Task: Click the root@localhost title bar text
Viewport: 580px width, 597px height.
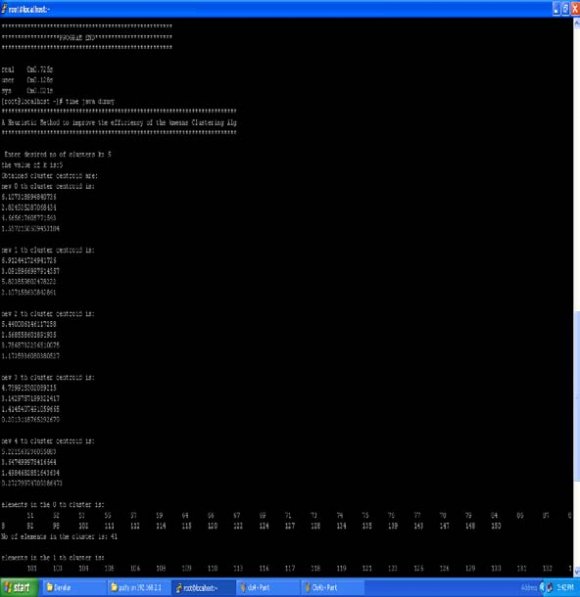Action: (x=29, y=9)
